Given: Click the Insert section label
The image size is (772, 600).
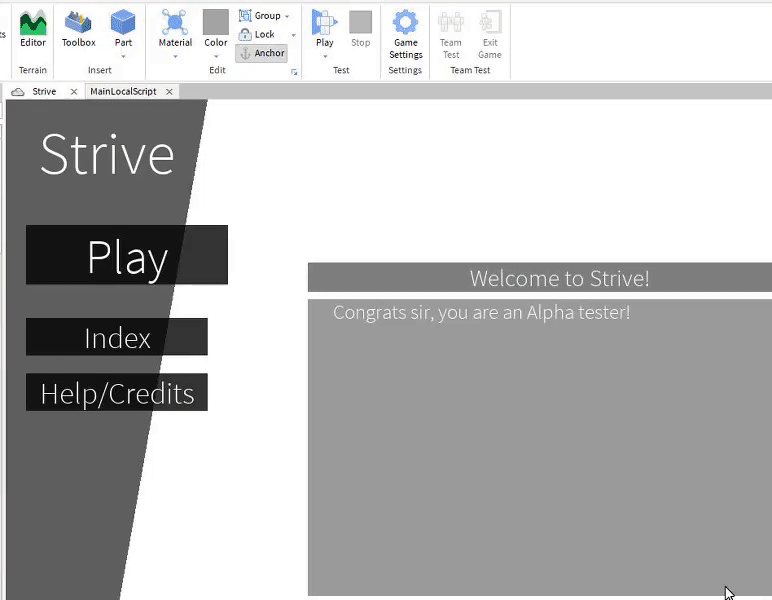Looking at the screenshot, I should tap(99, 70).
